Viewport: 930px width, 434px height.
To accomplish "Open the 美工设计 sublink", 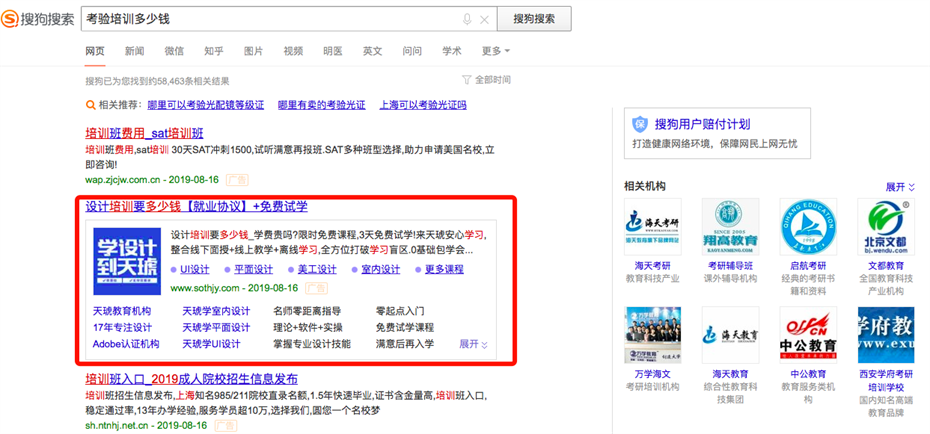I will pos(317,269).
